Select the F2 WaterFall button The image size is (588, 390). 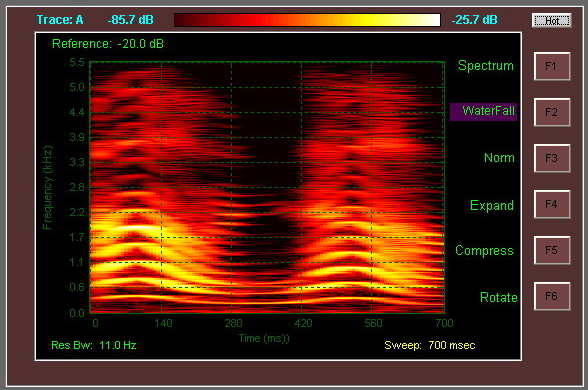coord(552,112)
